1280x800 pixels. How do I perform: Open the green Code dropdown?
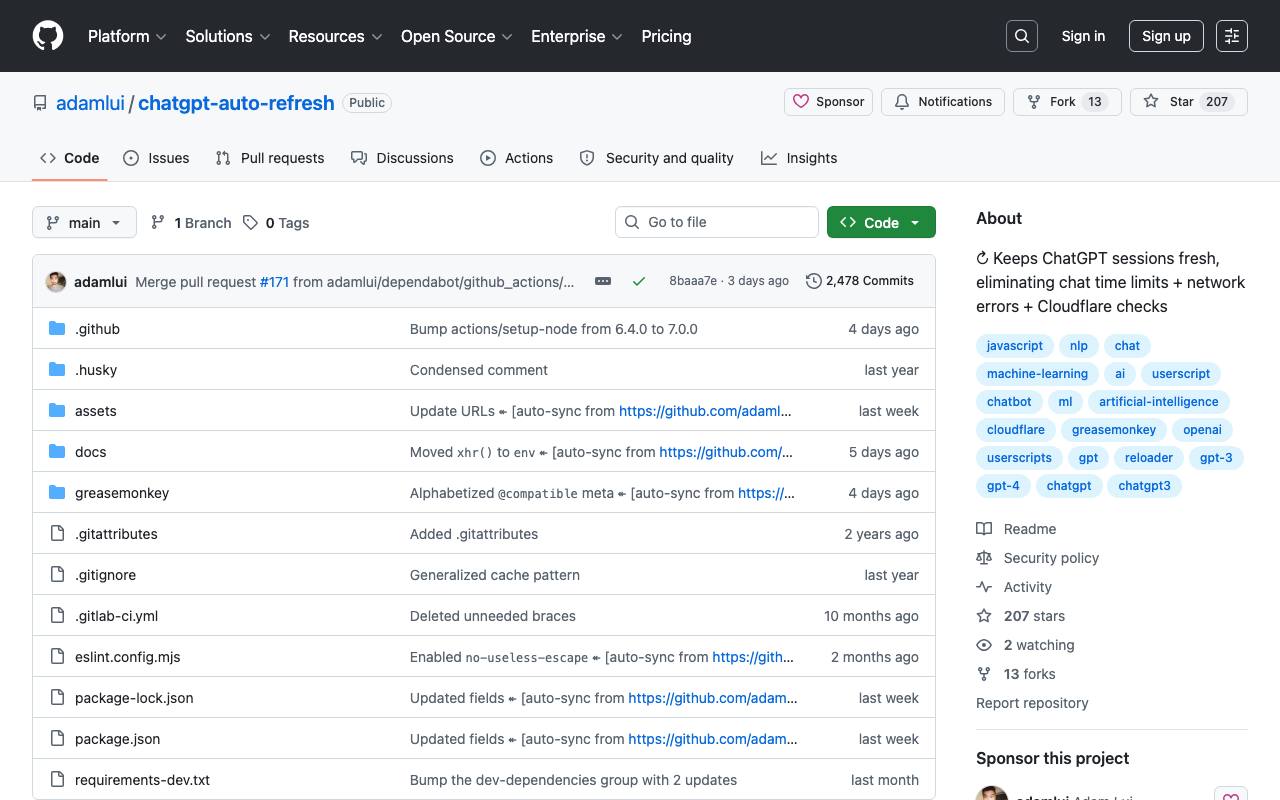[881, 222]
